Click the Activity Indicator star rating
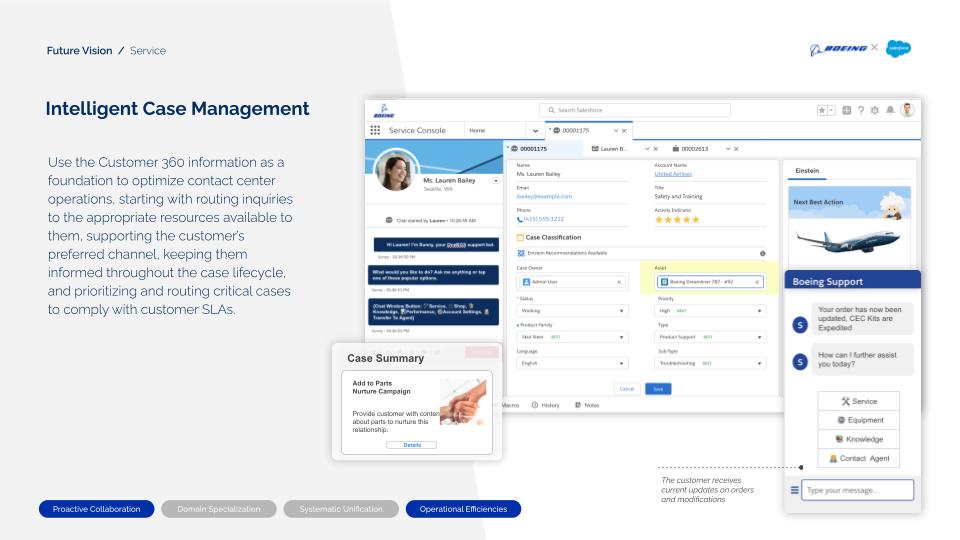Viewport: 960px width, 540px height. click(x=677, y=220)
